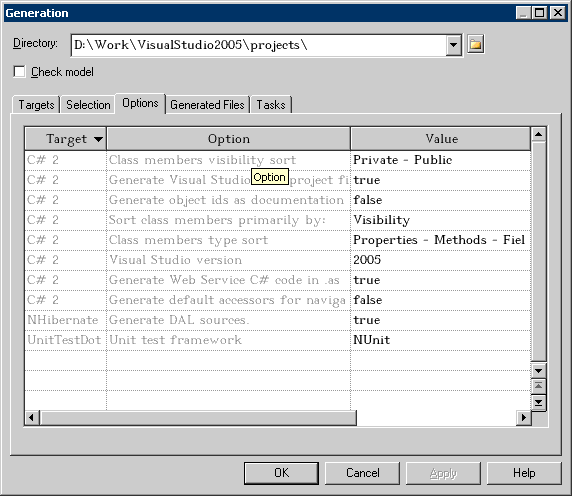Select the Private - Public value cell
This screenshot has width=572, height=496.
pos(440,160)
